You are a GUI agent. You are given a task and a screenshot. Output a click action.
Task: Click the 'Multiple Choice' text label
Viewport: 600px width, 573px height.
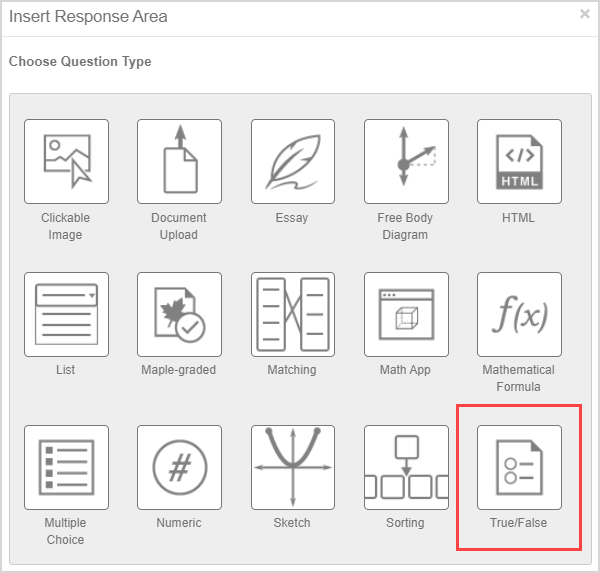pyautogui.click(x=65, y=531)
